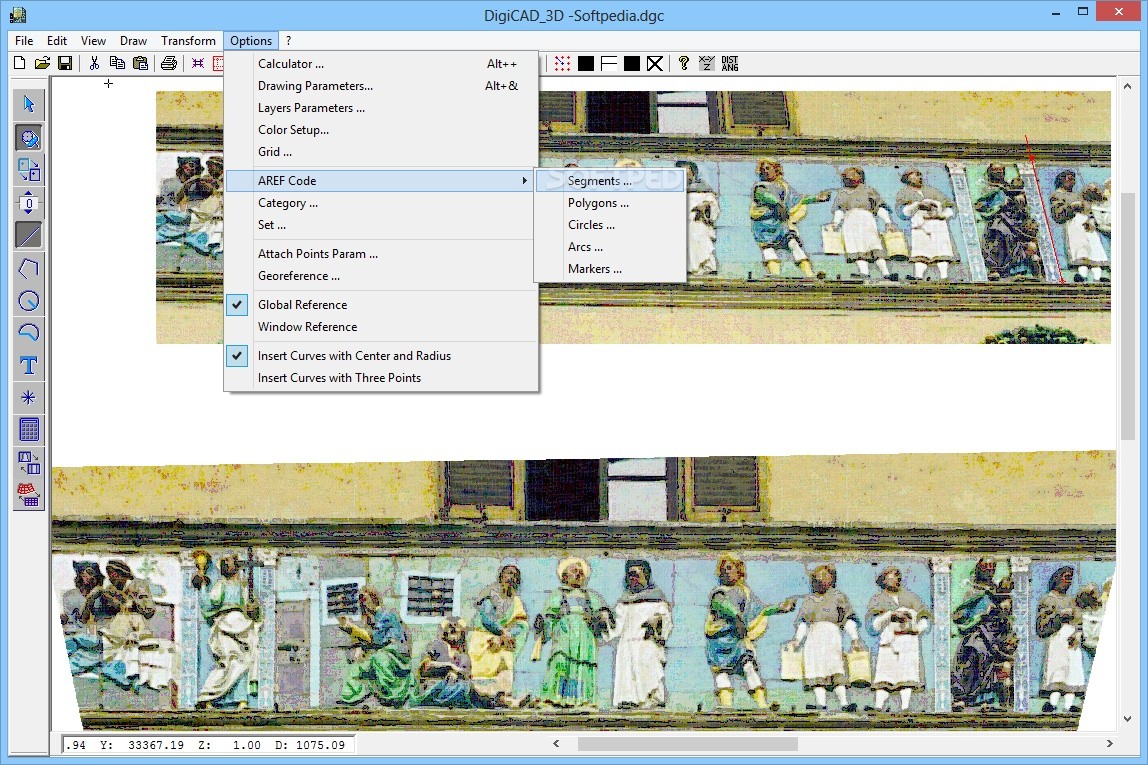Copy with the toolbar copy icon
This screenshot has height=765, width=1148.
pyautogui.click(x=117, y=64)
